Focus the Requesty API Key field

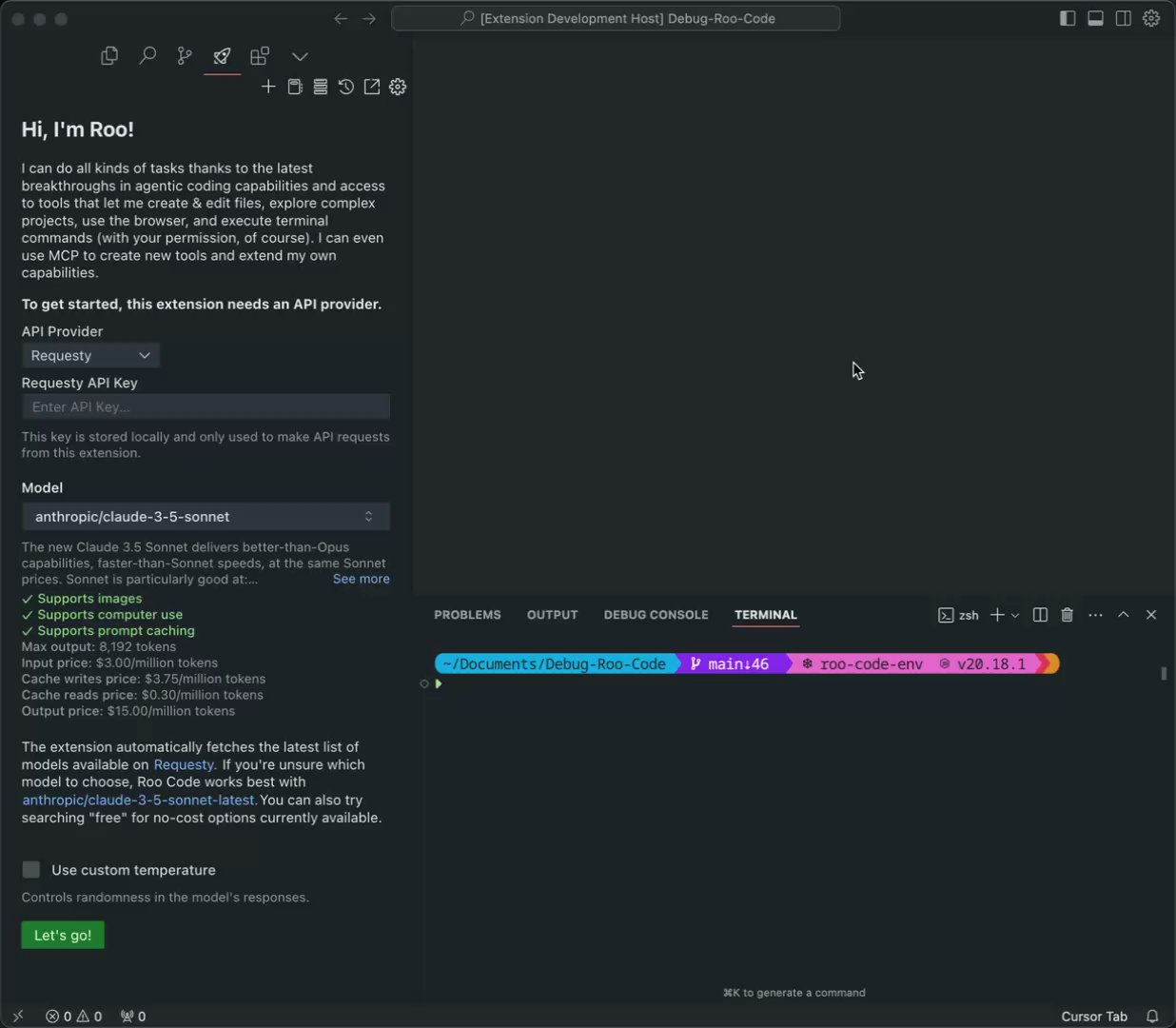[206, 406]
